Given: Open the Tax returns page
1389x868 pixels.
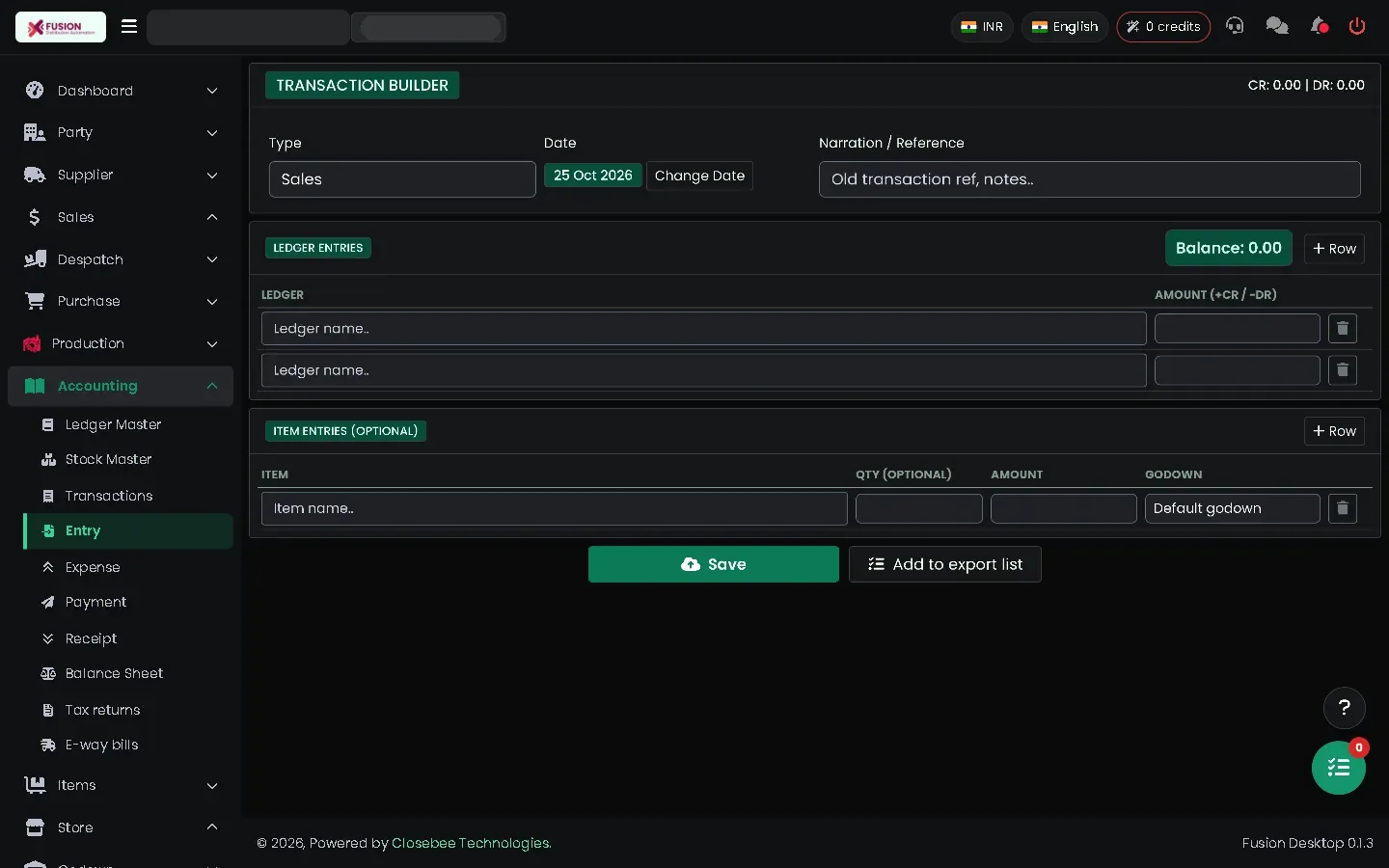Looking at the screenshot, I should point(128,710).
